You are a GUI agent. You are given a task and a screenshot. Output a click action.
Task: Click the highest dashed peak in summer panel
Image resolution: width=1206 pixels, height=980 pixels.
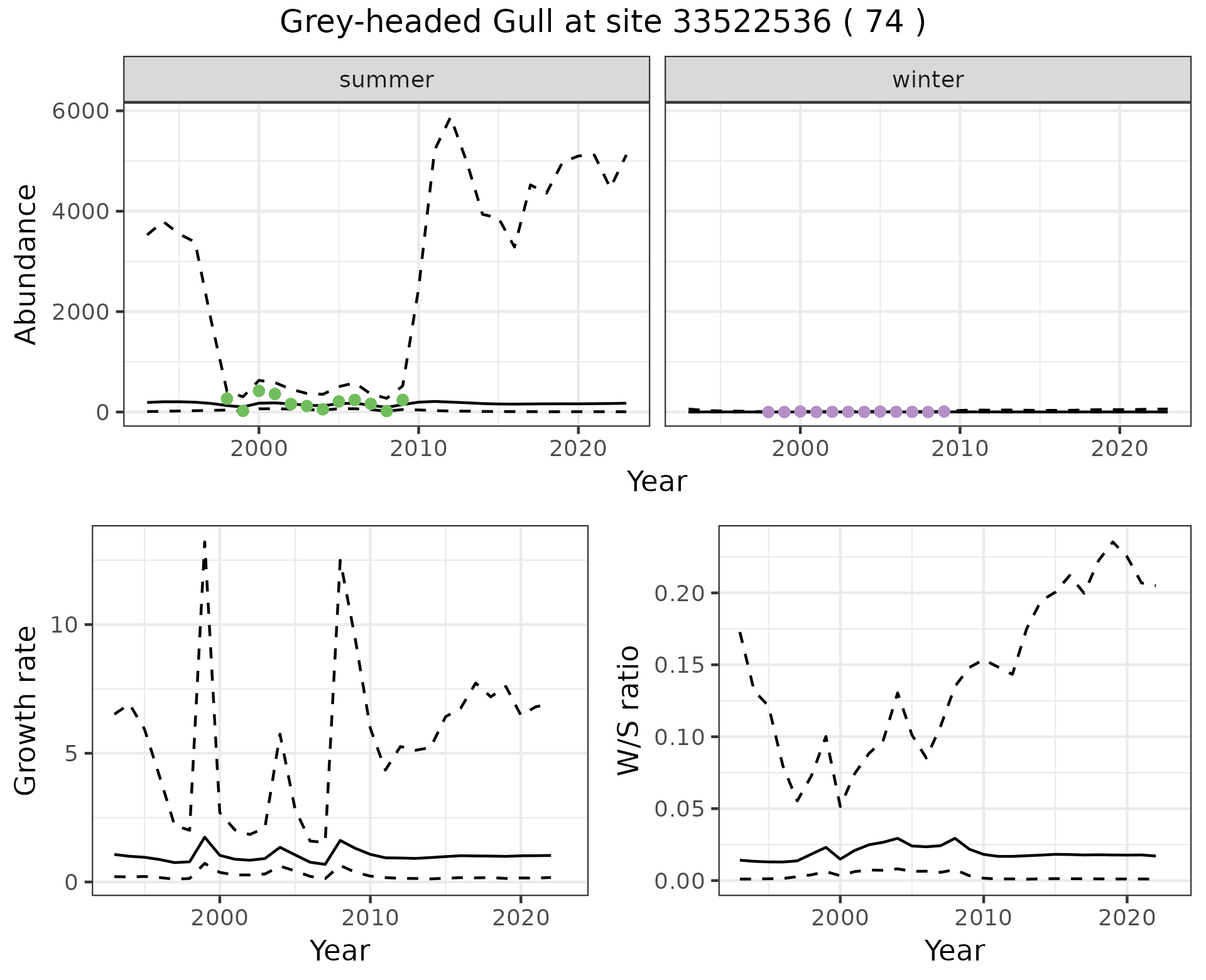(x=450, y=118)
